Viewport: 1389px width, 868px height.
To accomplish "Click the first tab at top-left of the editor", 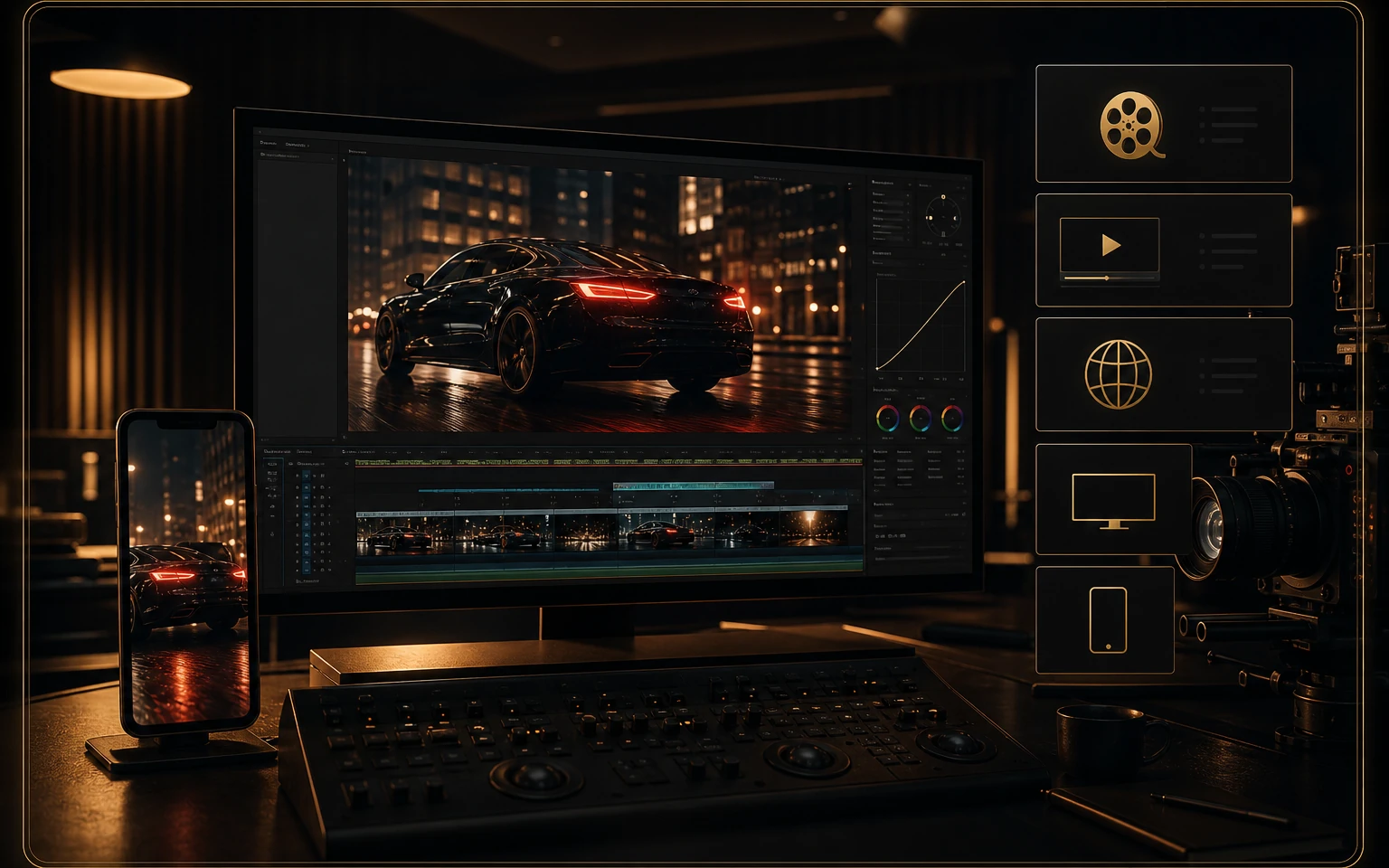I will [269, 143].
